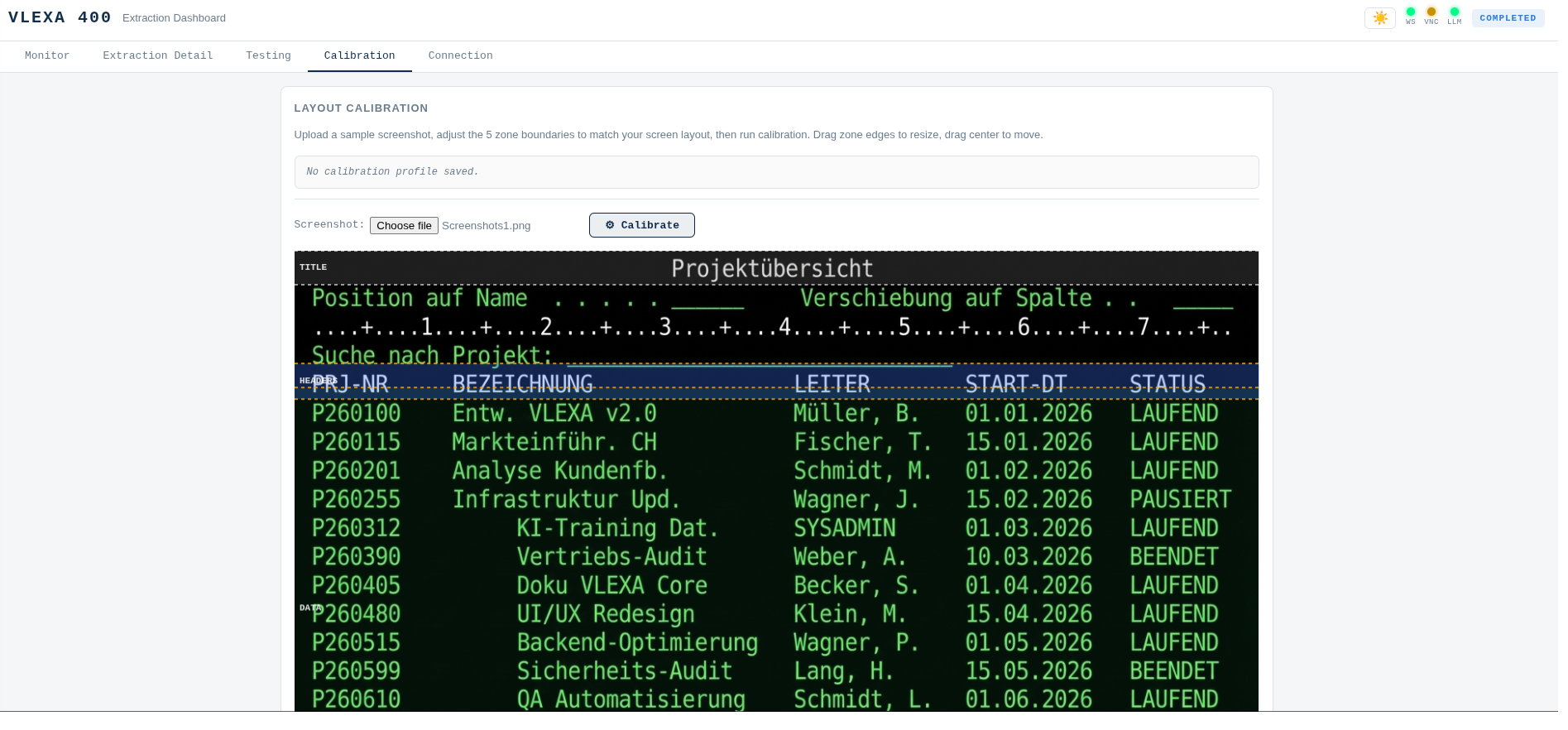1568x730 pixels.
Task: Click project number P260255
Action: [x=356, y=499]
